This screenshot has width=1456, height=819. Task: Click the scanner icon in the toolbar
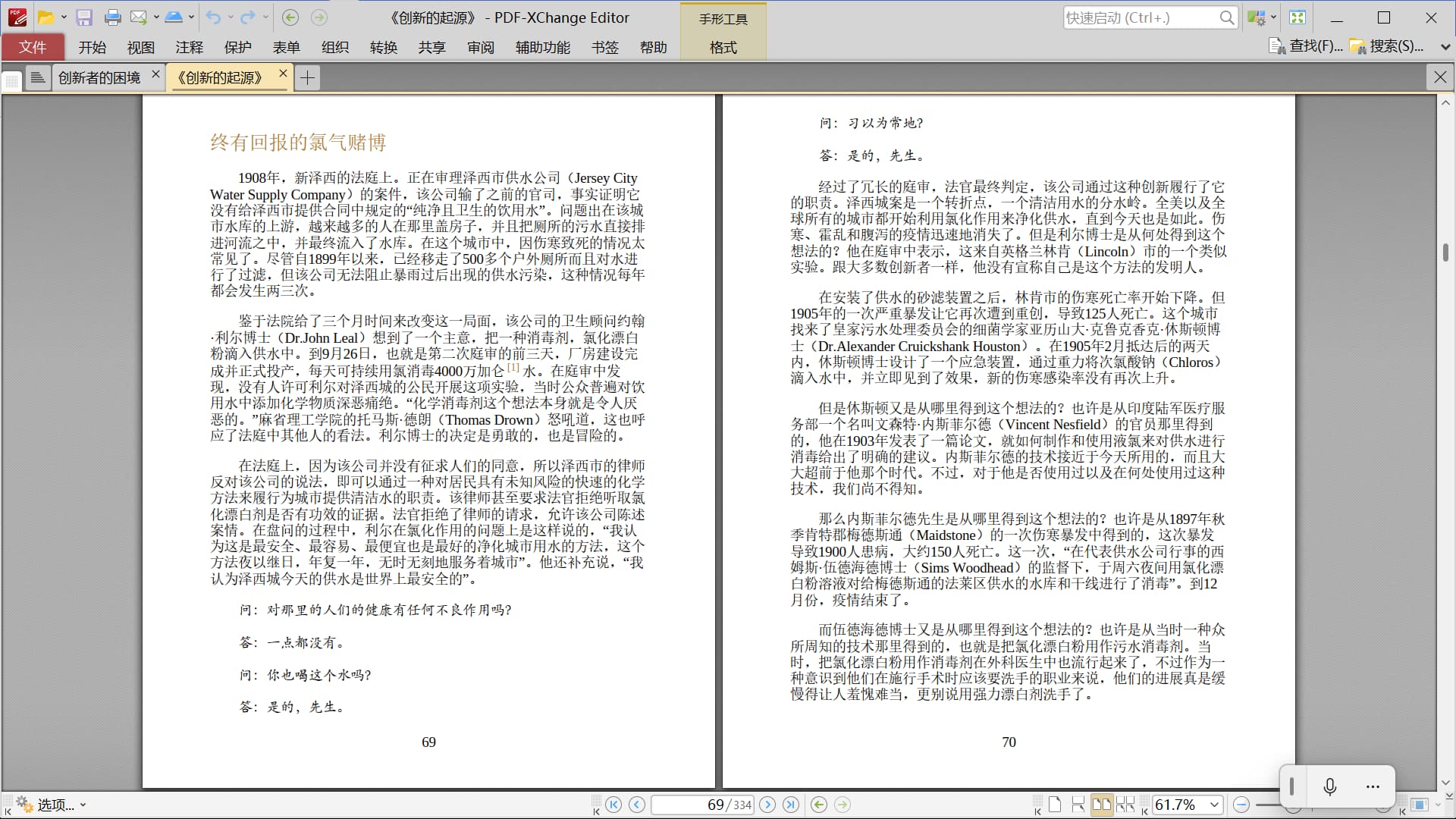pyautogui.click(x=173, y=17)
